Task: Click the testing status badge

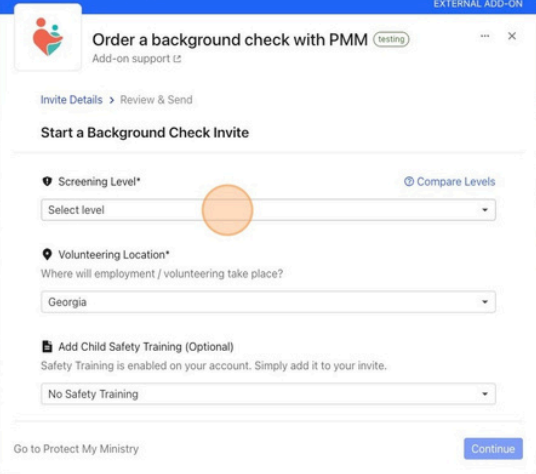Action: click(x=391, y=39)
